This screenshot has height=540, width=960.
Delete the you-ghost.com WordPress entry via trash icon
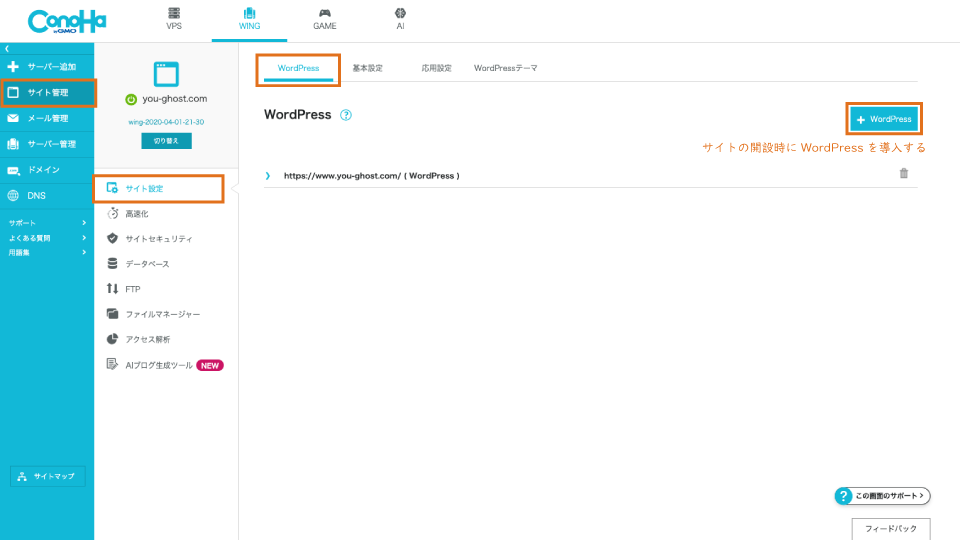(904, 174)
